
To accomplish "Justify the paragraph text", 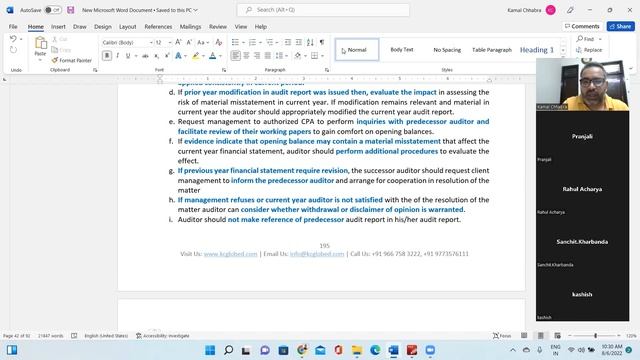I will click(267, 56).
